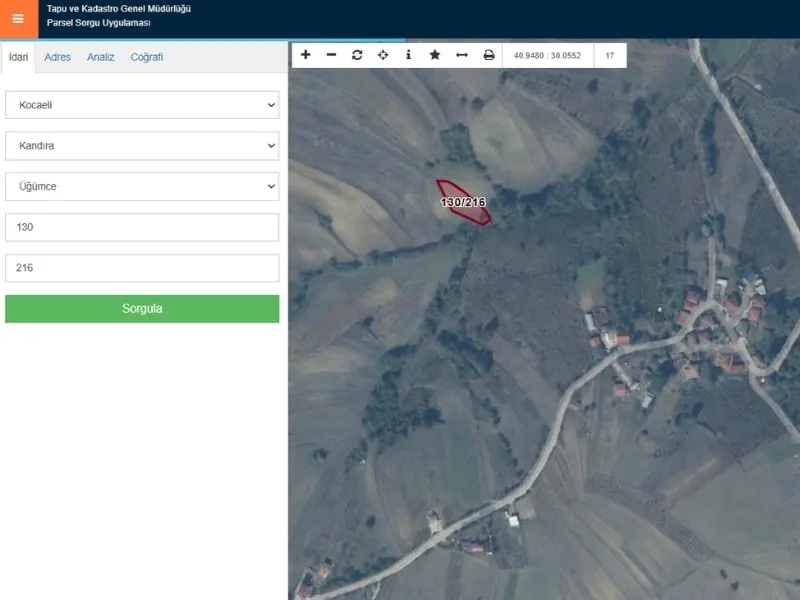
Task: Focus the parcel number field containing 216
Action: (x=142, y=268)
